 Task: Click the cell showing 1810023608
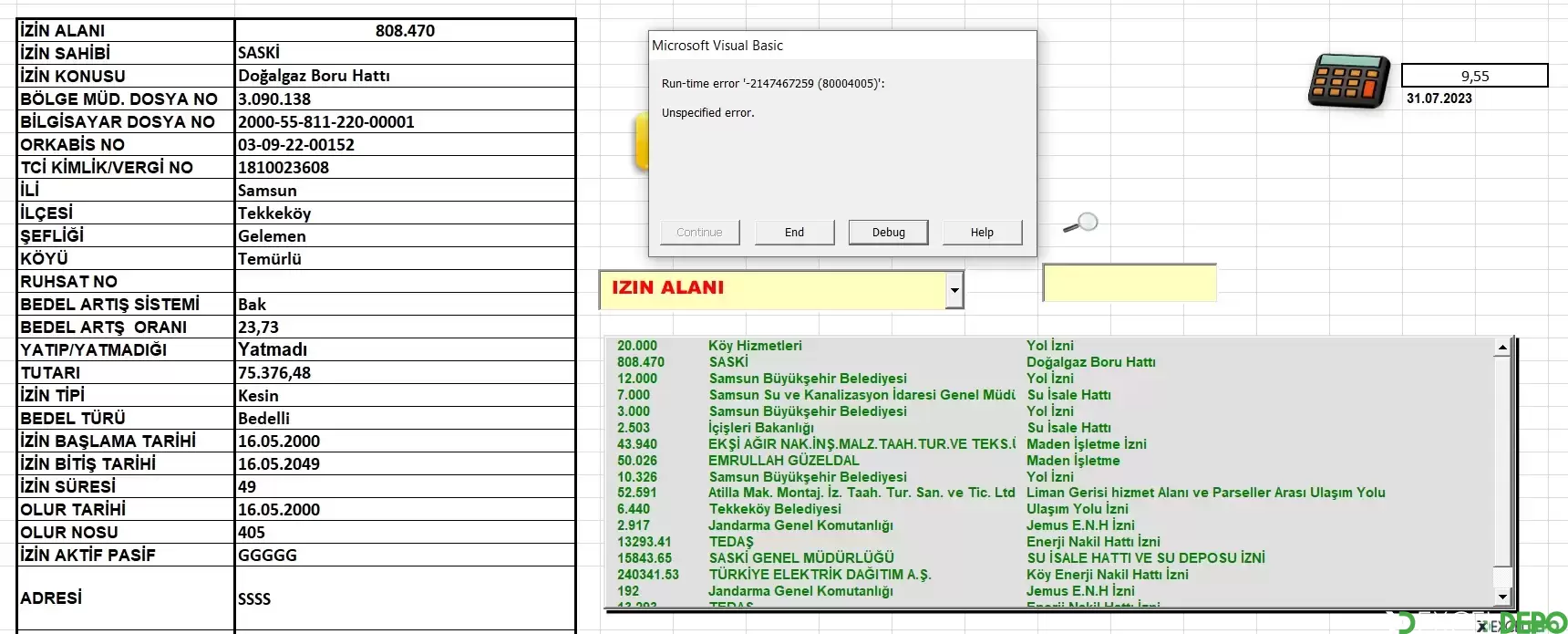coord(405,167)
